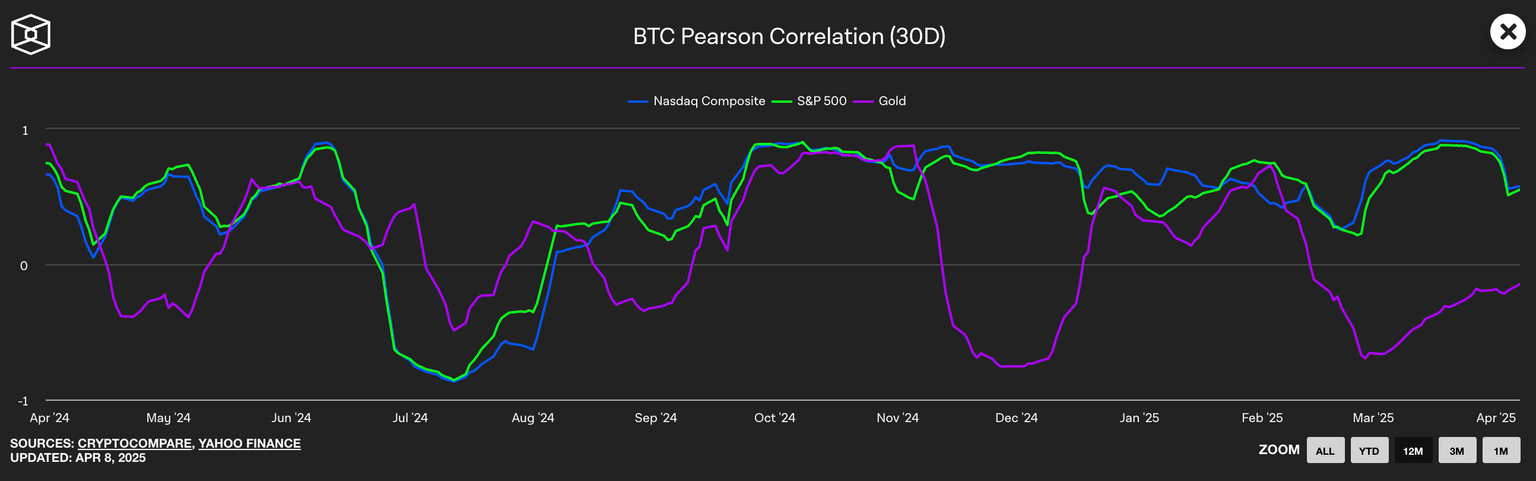Click the Jul '24 axis label

(x=410, y=418)
